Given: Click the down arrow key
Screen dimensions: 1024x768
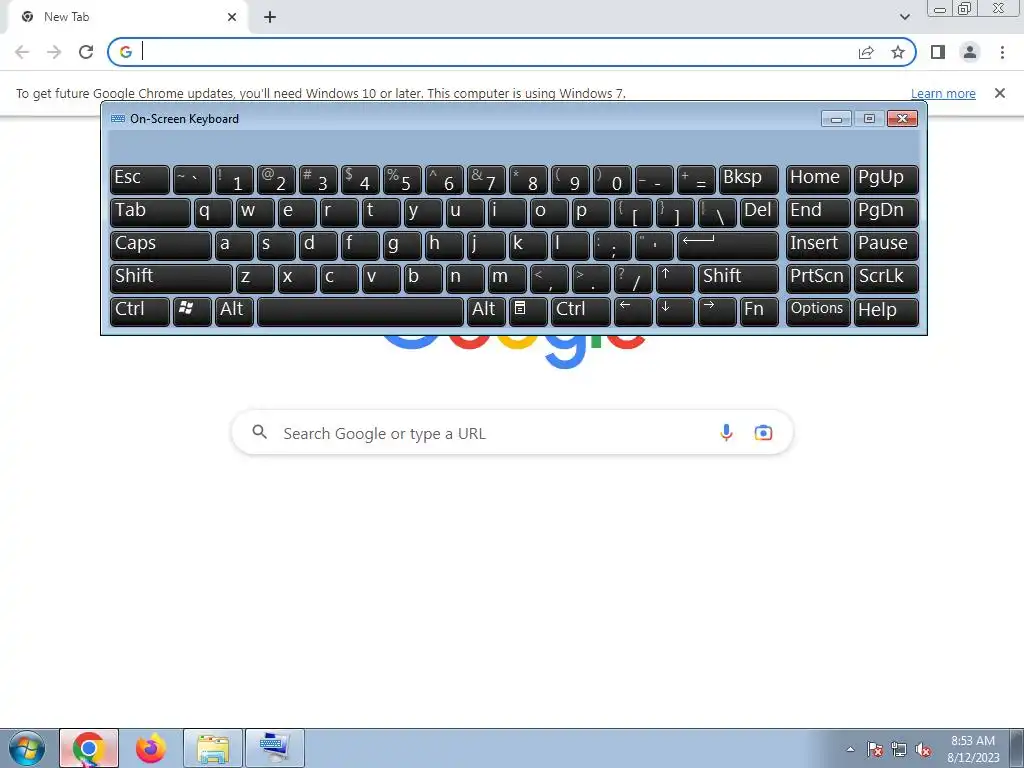Looking at the screenshot, I should click(675, 311).
